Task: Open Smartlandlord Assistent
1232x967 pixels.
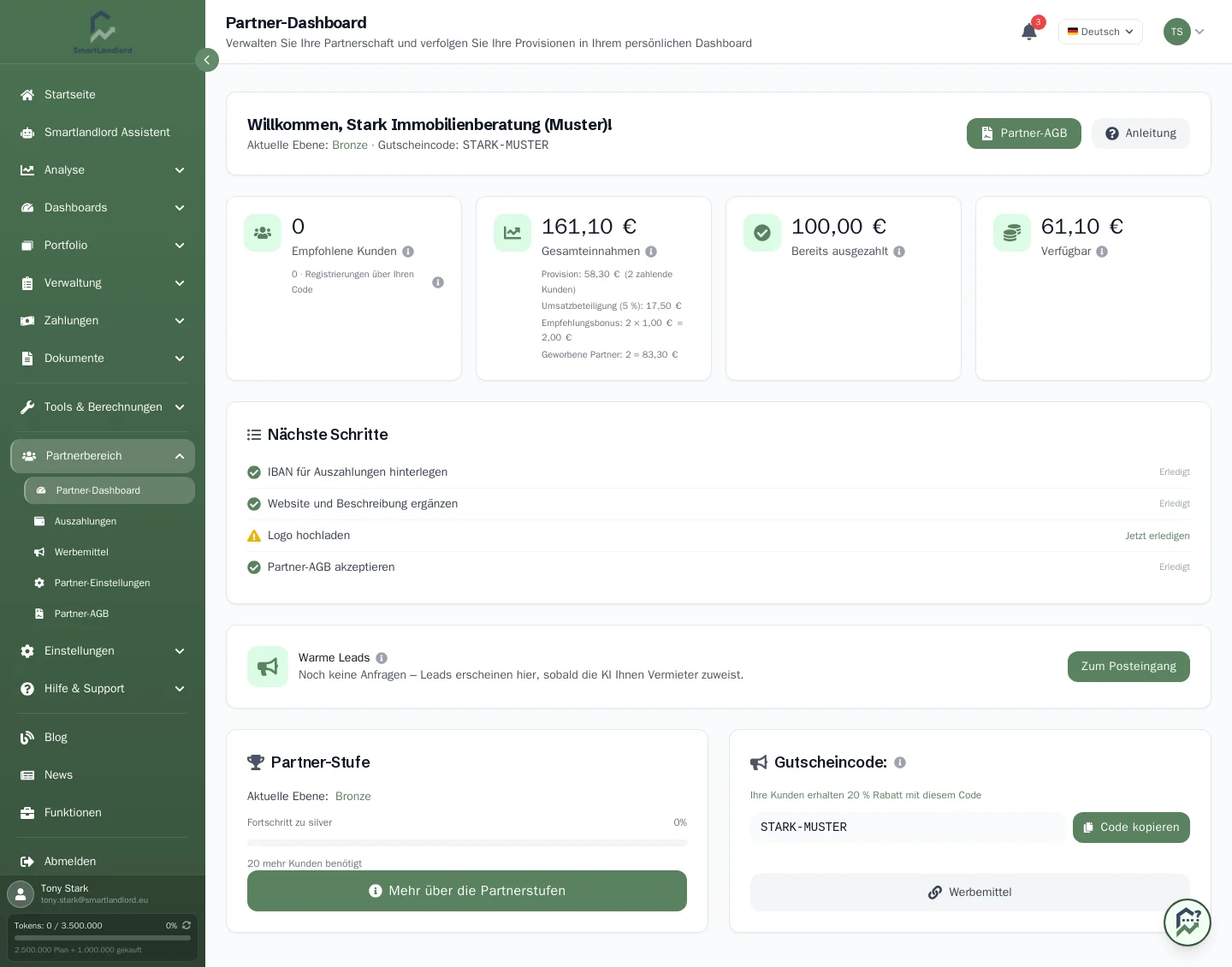Action: pos(103,133)
